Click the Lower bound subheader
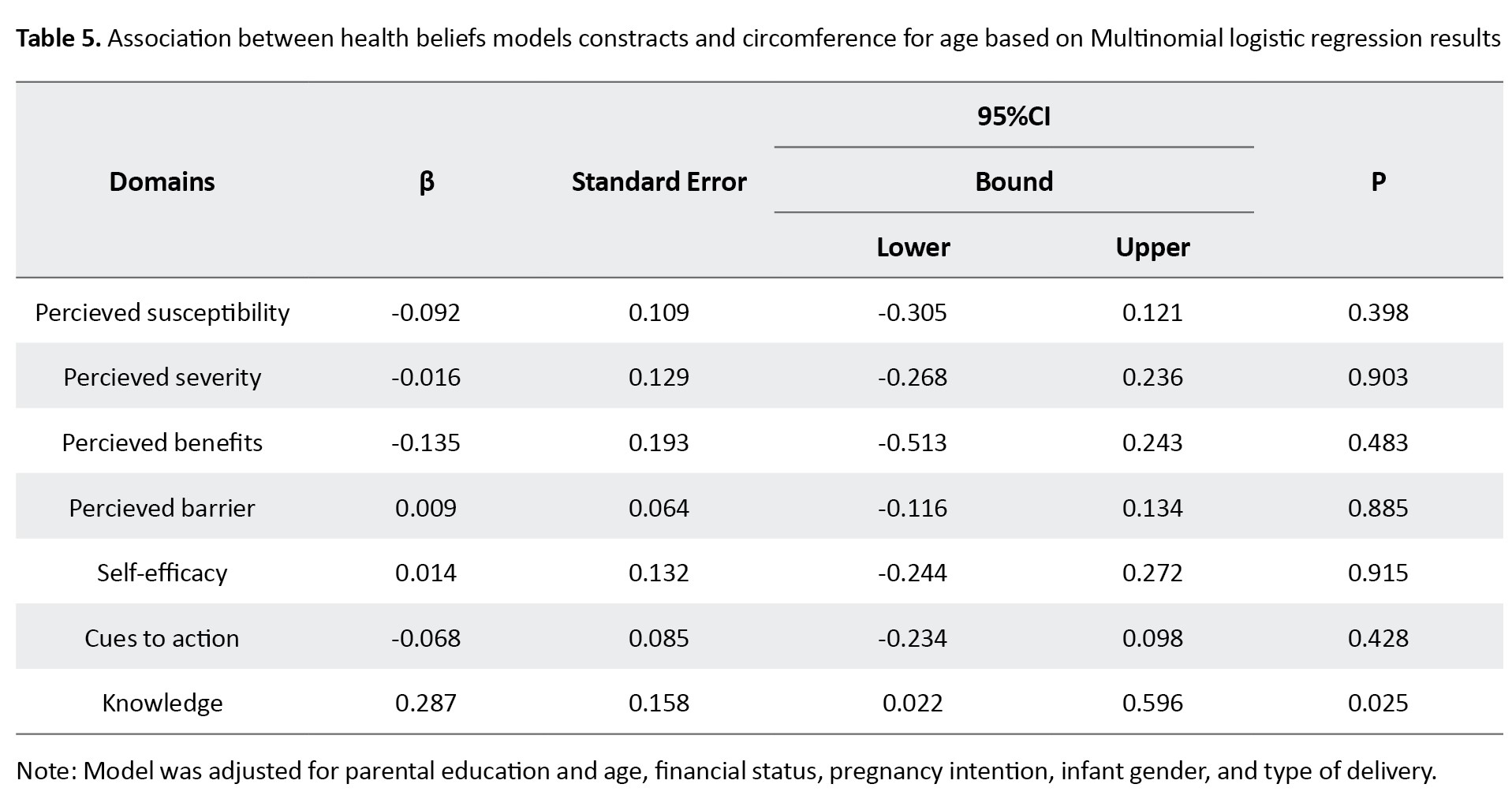 [x=913, y=247]
